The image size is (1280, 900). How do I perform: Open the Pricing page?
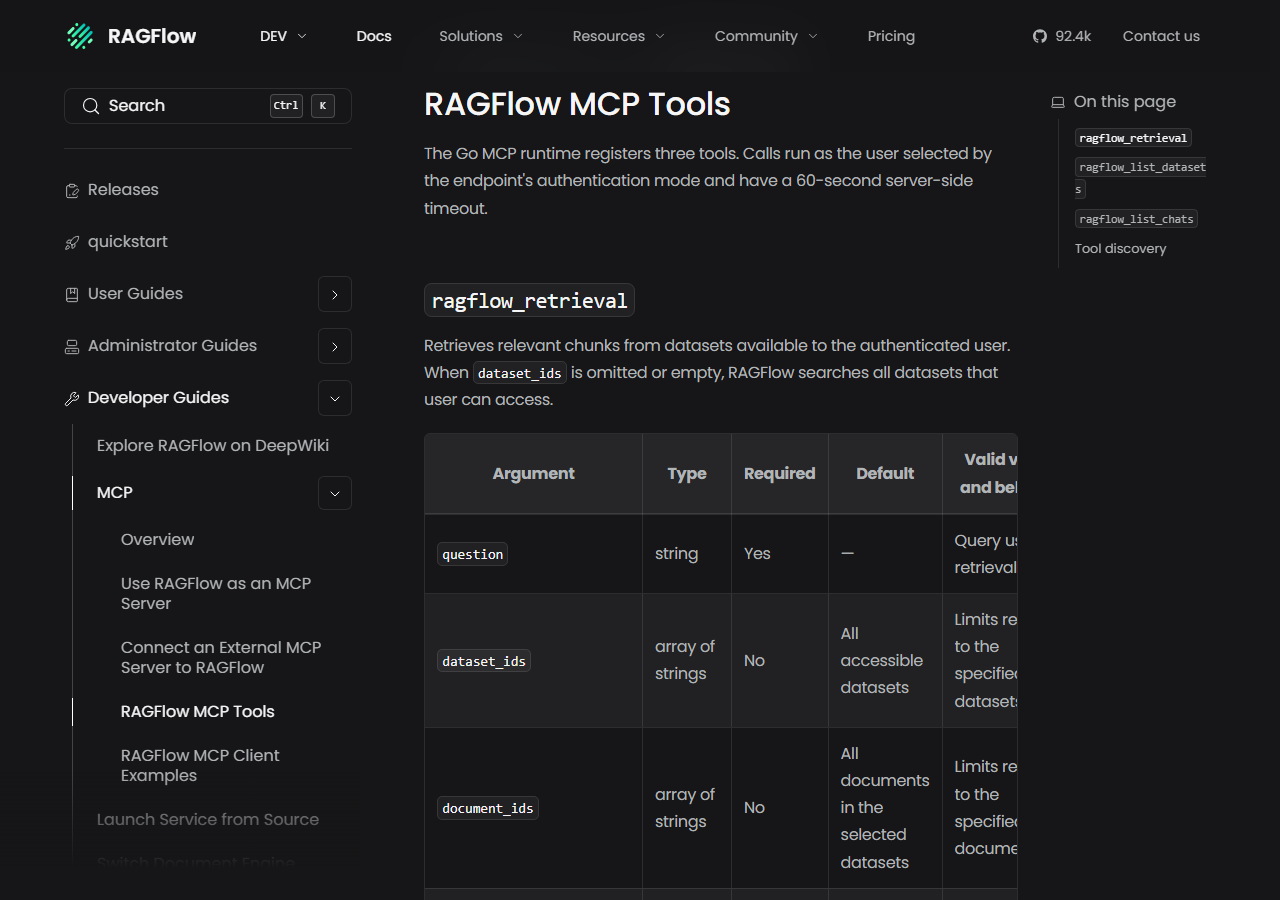pyautogui.click(x=891, y=36)
